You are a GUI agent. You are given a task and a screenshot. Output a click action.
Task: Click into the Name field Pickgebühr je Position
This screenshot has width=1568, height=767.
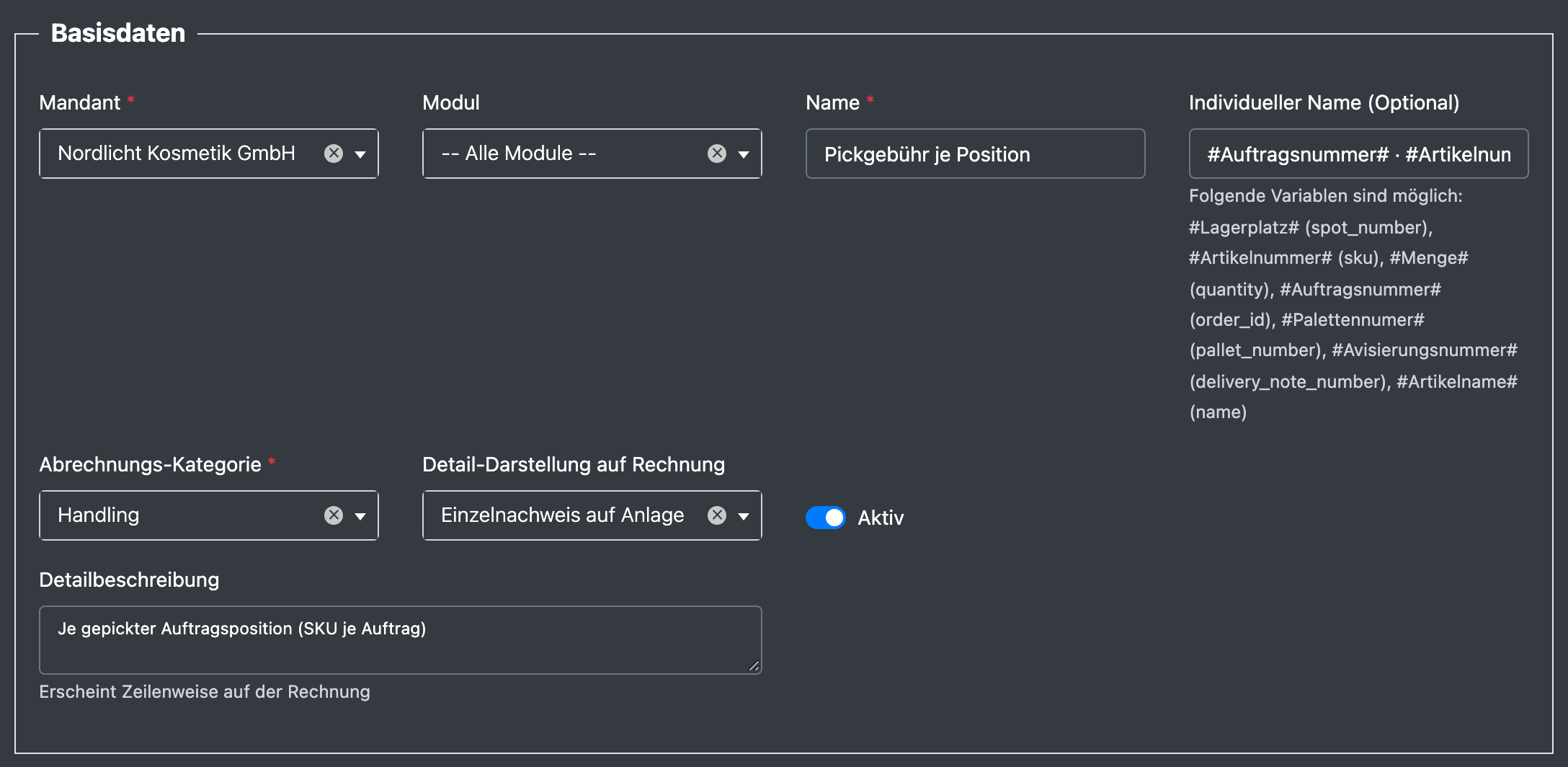(975, 154)
